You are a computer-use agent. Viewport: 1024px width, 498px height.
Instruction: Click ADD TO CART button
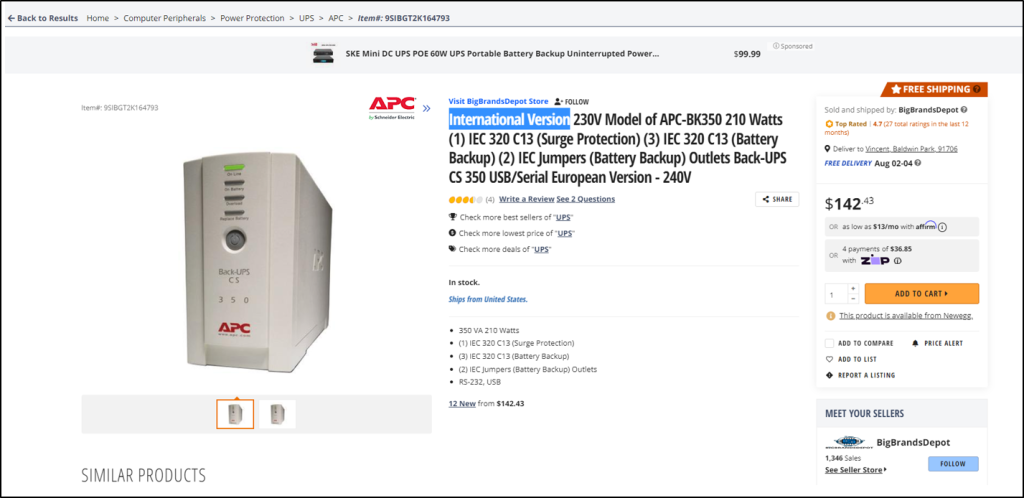pos(921,294)
